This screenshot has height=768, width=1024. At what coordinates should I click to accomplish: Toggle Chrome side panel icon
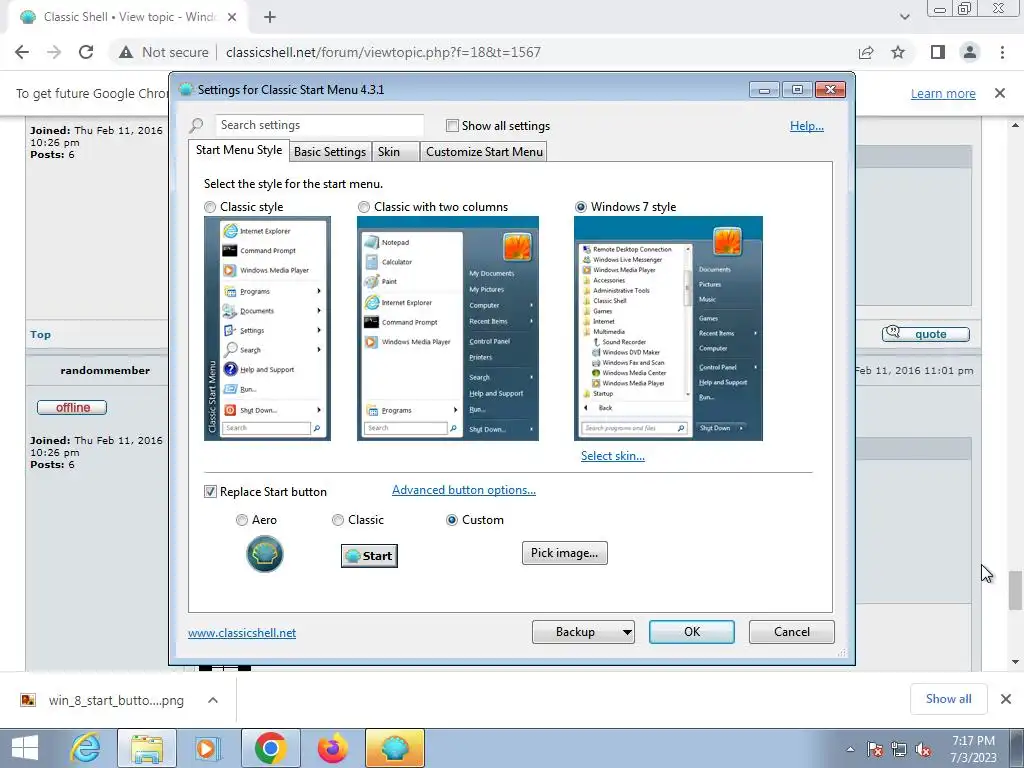pos(938,52)
